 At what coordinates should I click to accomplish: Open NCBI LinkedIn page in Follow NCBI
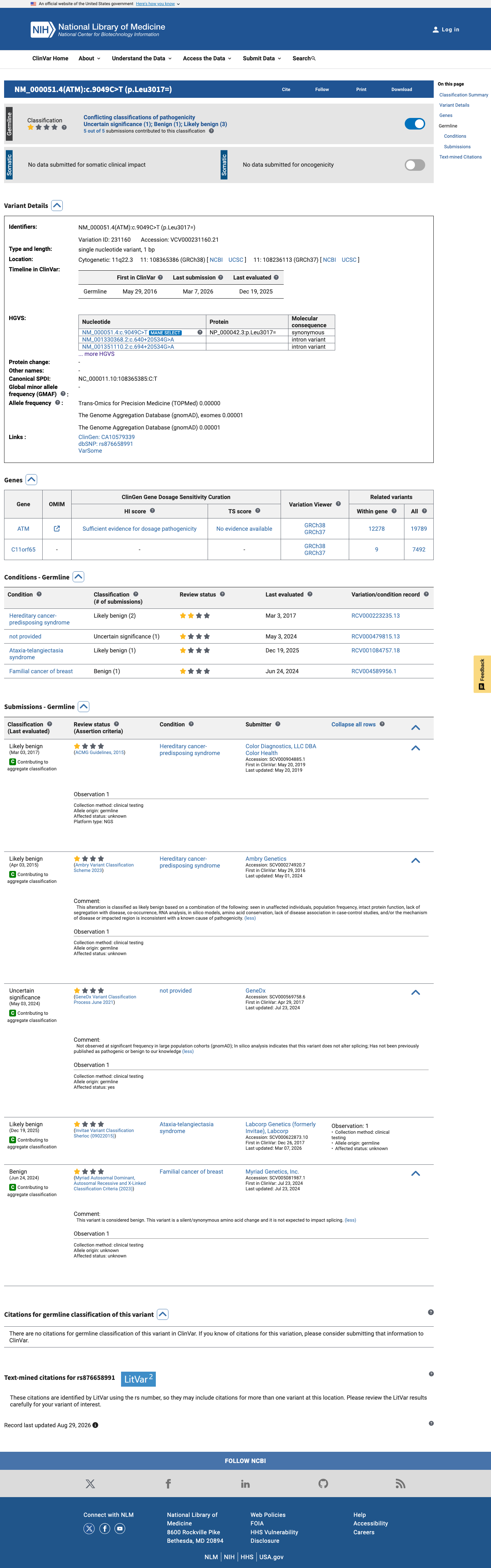point(245,1483)
